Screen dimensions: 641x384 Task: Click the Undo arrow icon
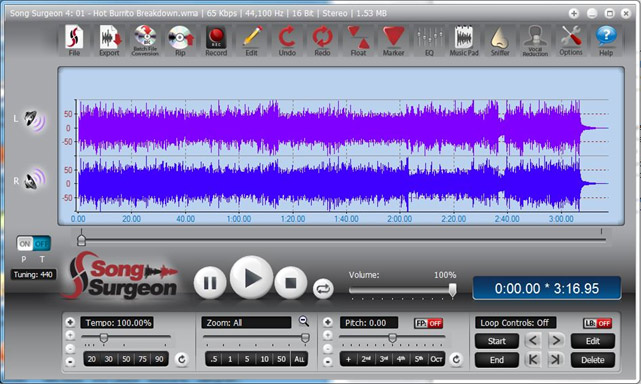coord(287,40)
